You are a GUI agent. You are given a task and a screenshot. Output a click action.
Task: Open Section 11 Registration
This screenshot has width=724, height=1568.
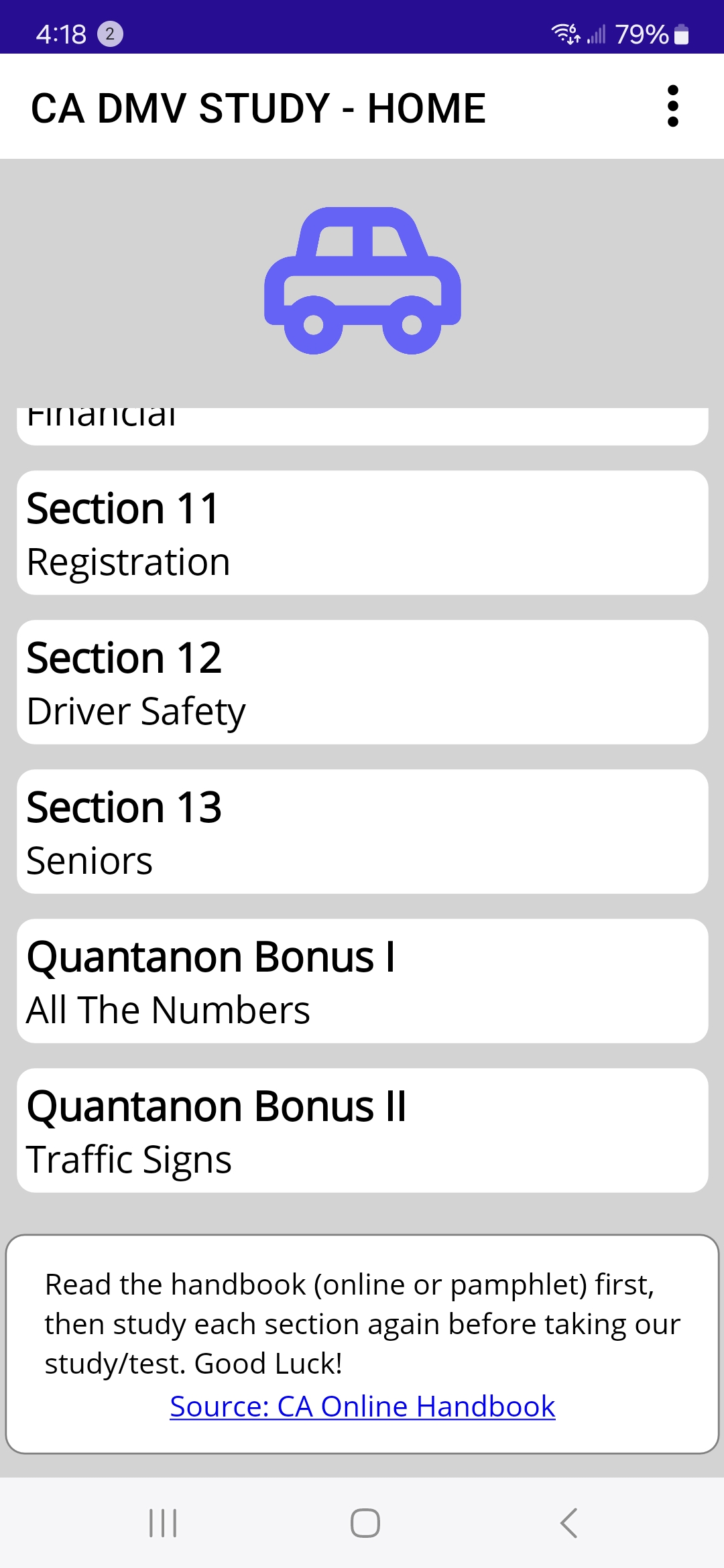[x=362, y=533]
